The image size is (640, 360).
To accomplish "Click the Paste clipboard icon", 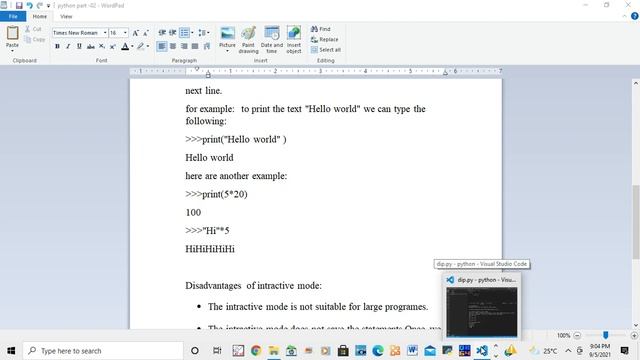I will (x=12, y=33).
